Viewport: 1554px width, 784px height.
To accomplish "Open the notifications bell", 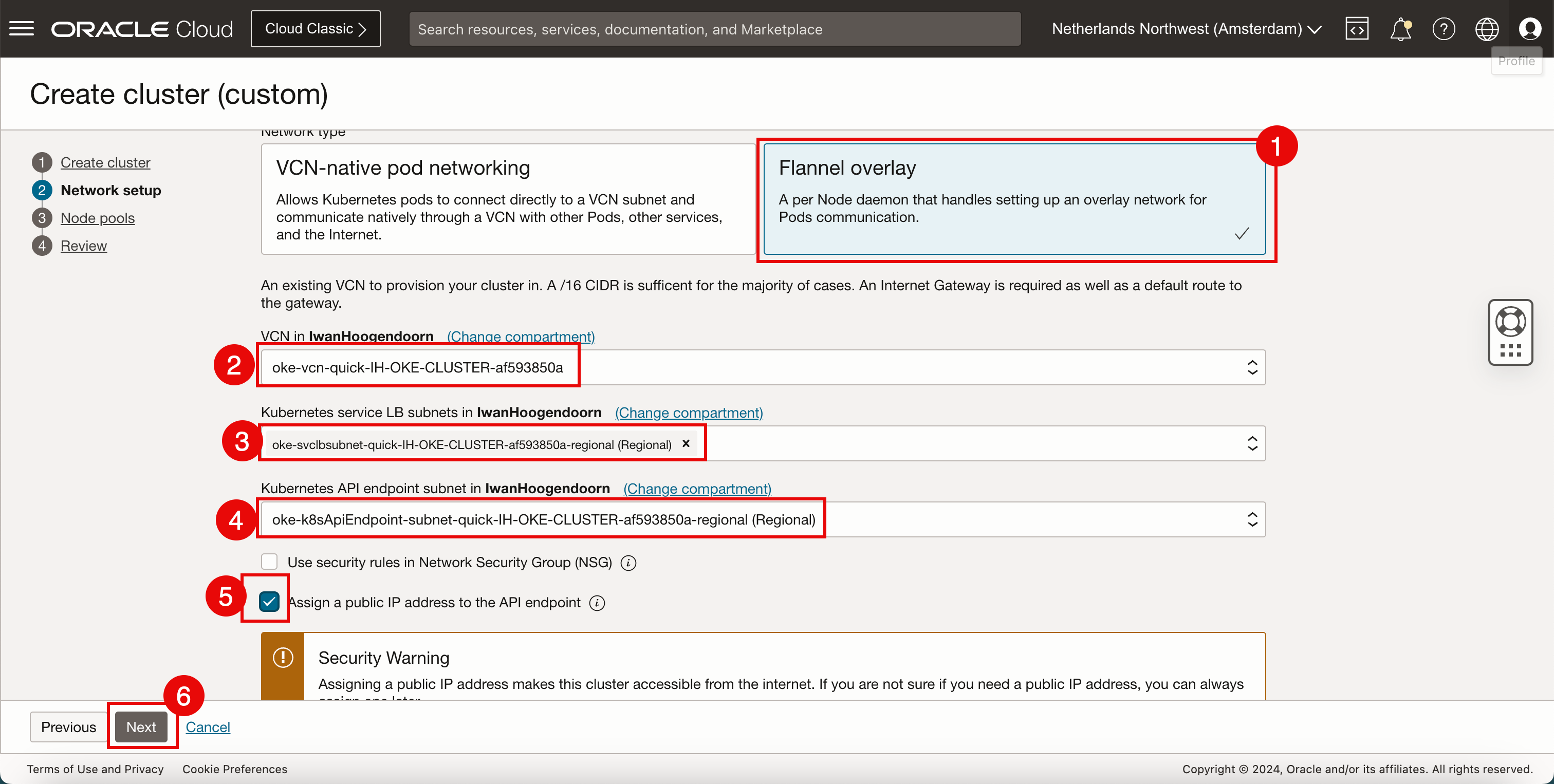I will (1400, 28).
